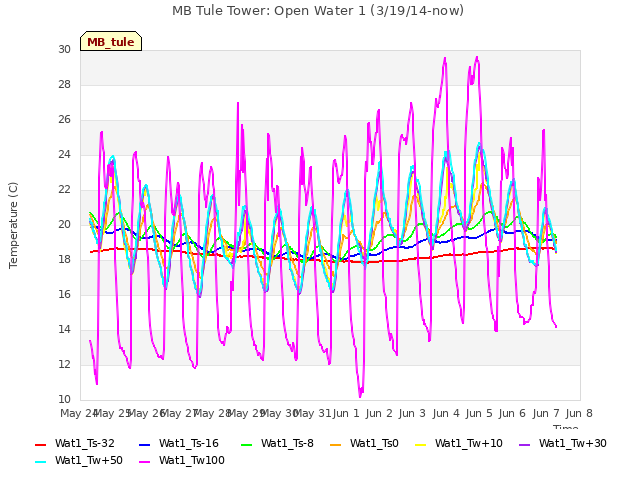Click the Jun 6 x-axis date label
Viewport: 640px width, 480px height.
click(x=512, y=413)
